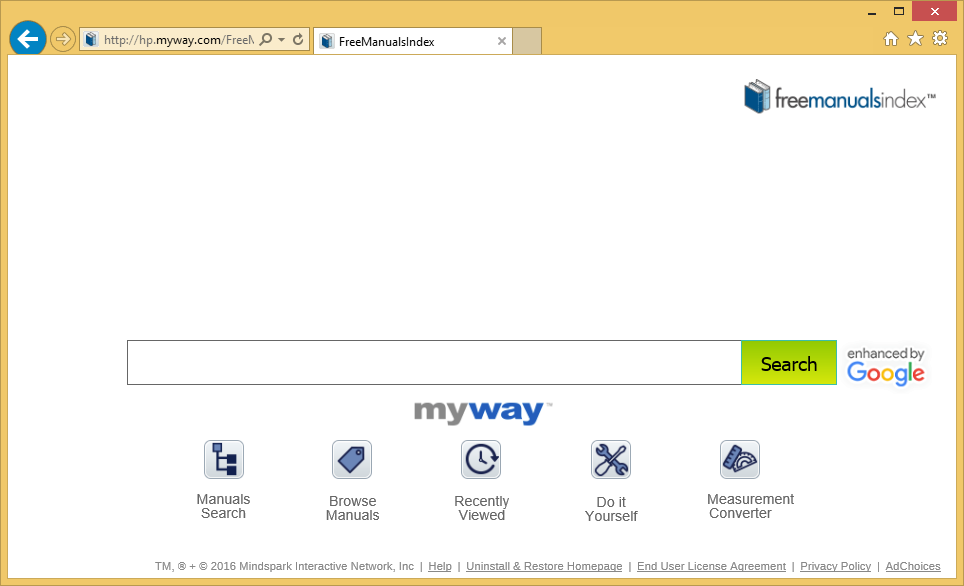
Task: Open End User License Agreement link
Action: (x=711, y=566)
